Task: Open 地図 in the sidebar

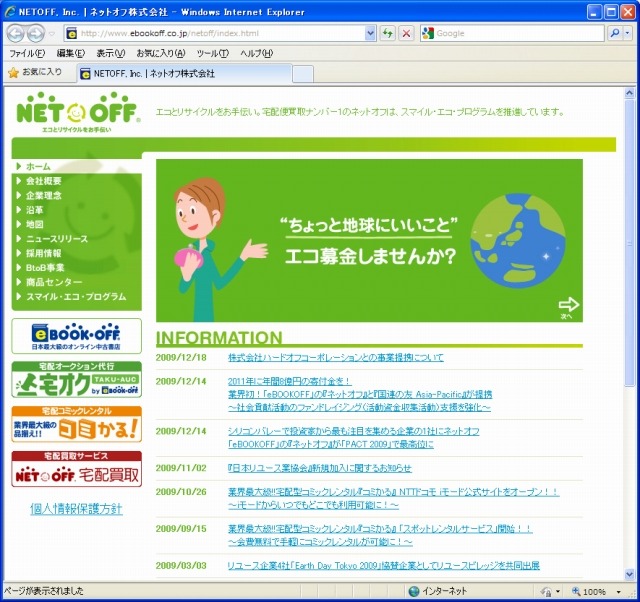Action: click(x=34, y=224)
